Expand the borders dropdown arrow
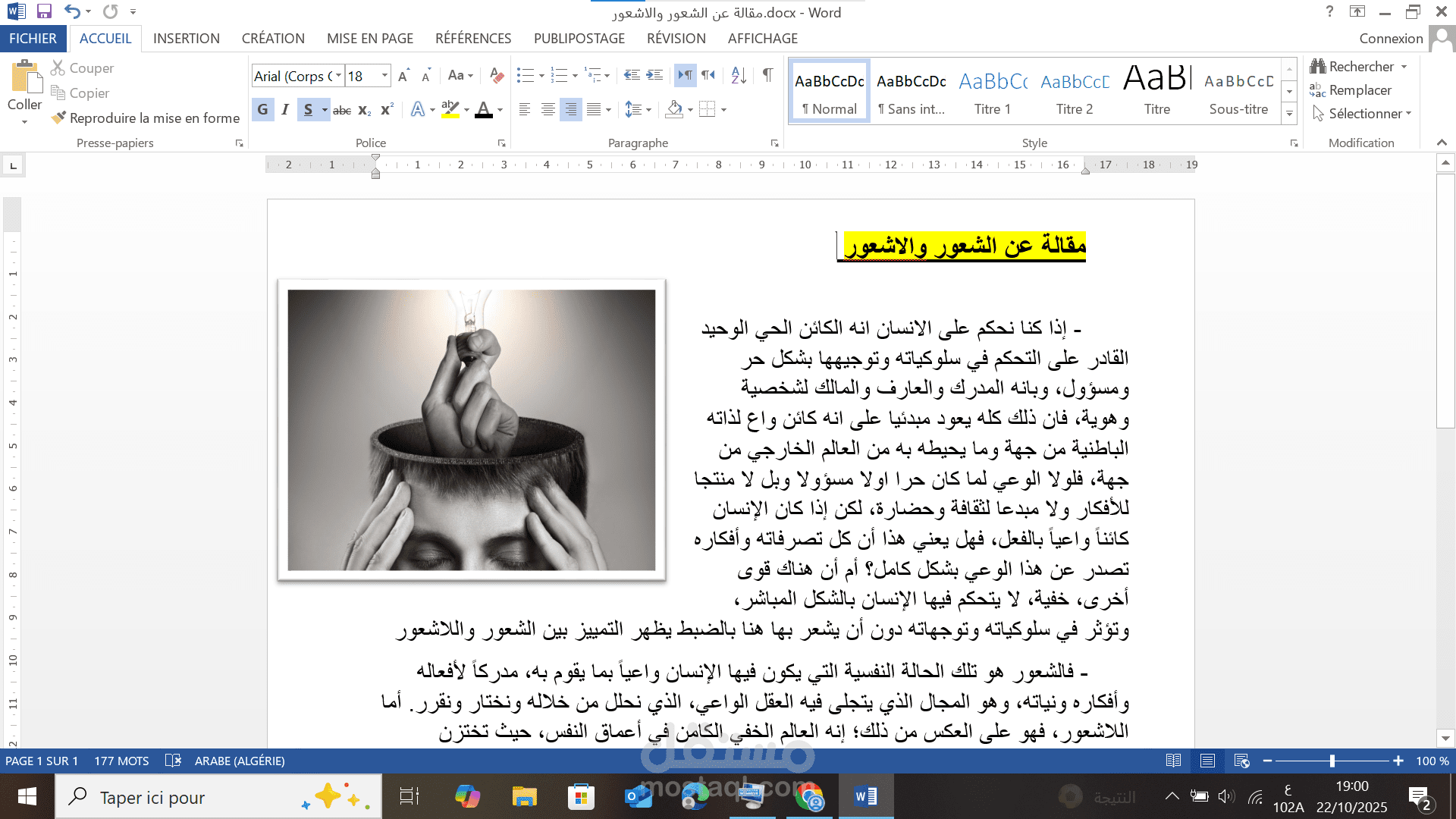This screenshot has width=1456, height=819. click(x=724, y=110)
